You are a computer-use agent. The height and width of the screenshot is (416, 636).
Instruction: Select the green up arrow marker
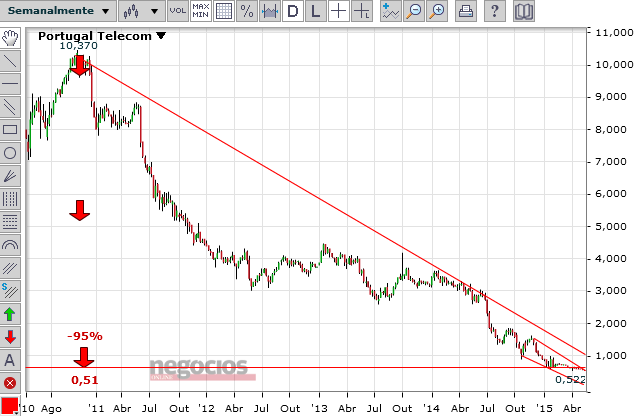click(10, 314)
